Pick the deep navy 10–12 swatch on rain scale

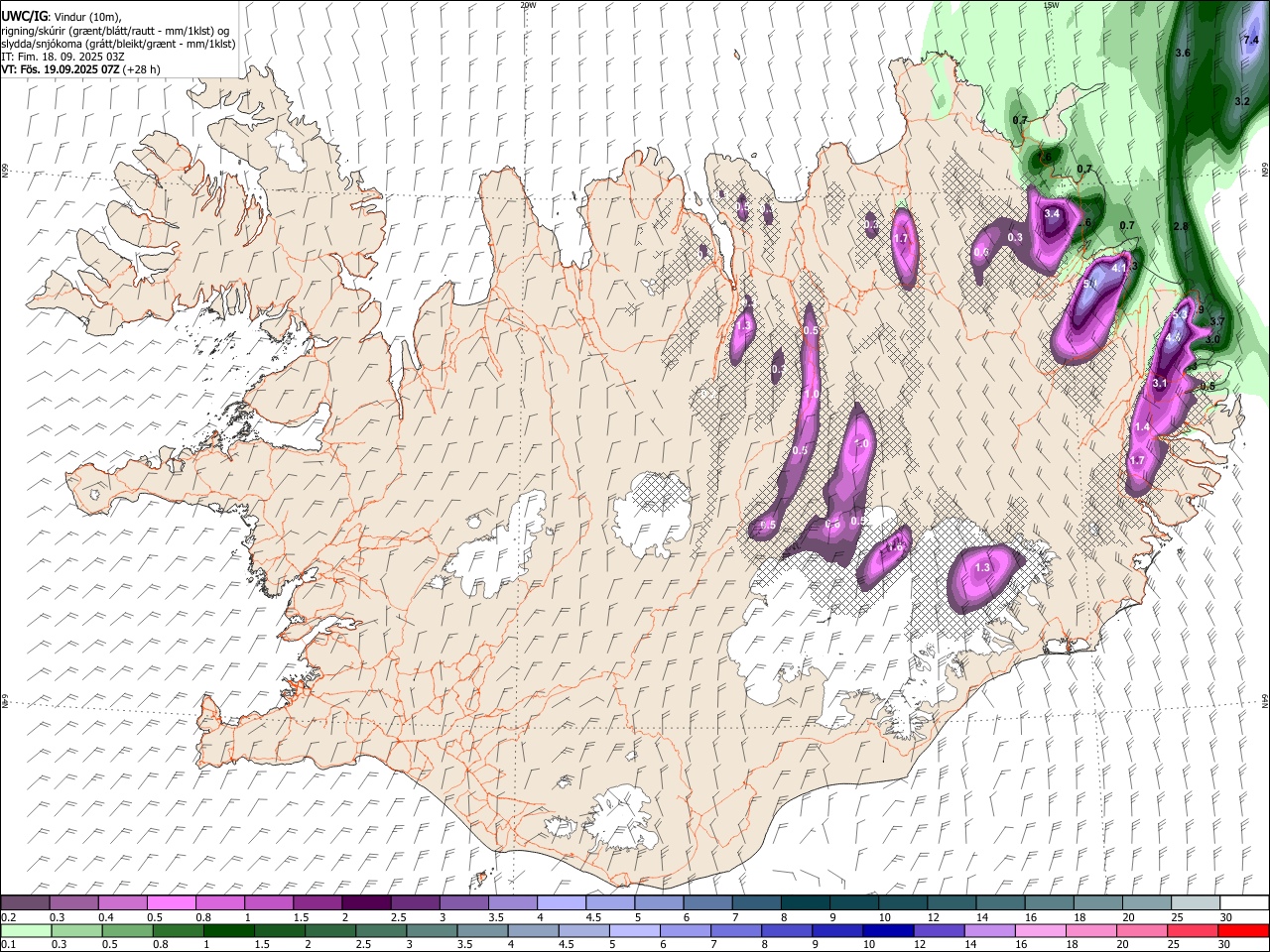coord(889,930)
